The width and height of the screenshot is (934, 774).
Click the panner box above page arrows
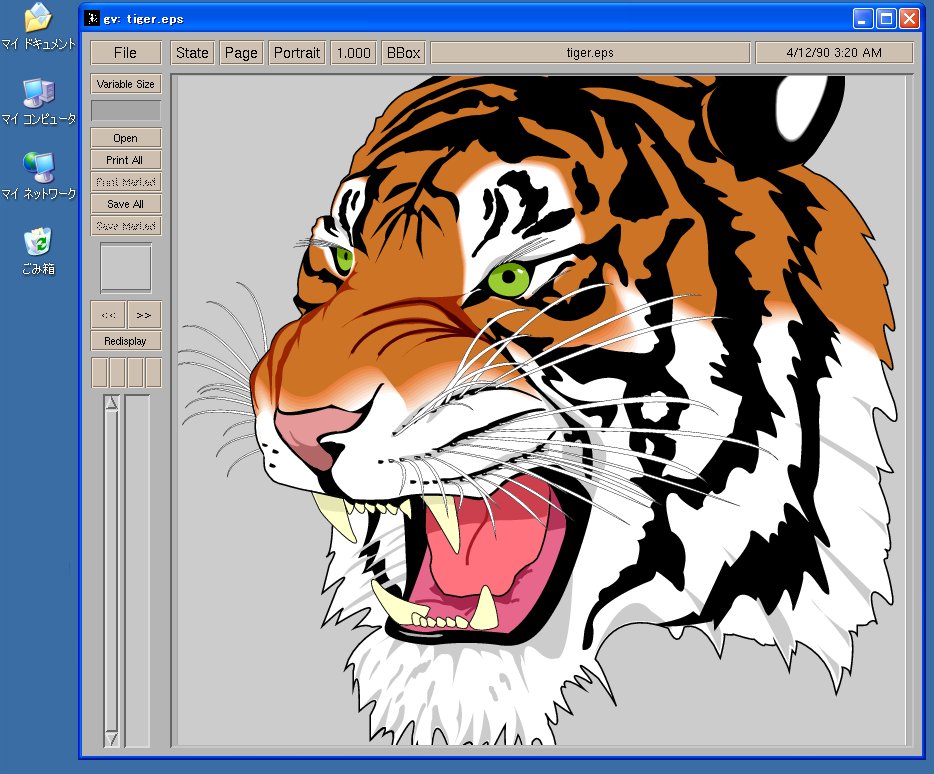click(126, 268)
